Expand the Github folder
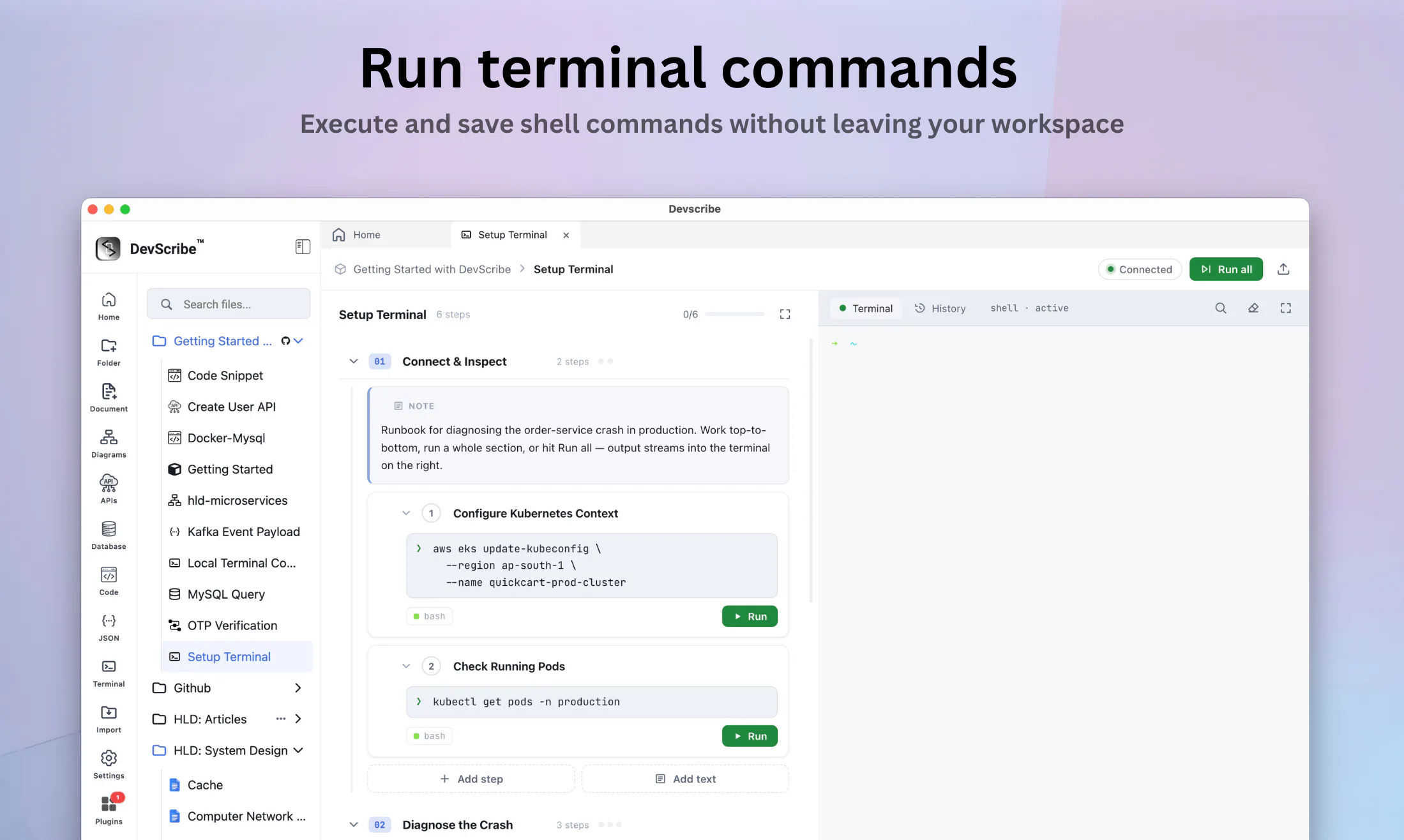This screenshot has width=1404, height=840. [298, 687]
